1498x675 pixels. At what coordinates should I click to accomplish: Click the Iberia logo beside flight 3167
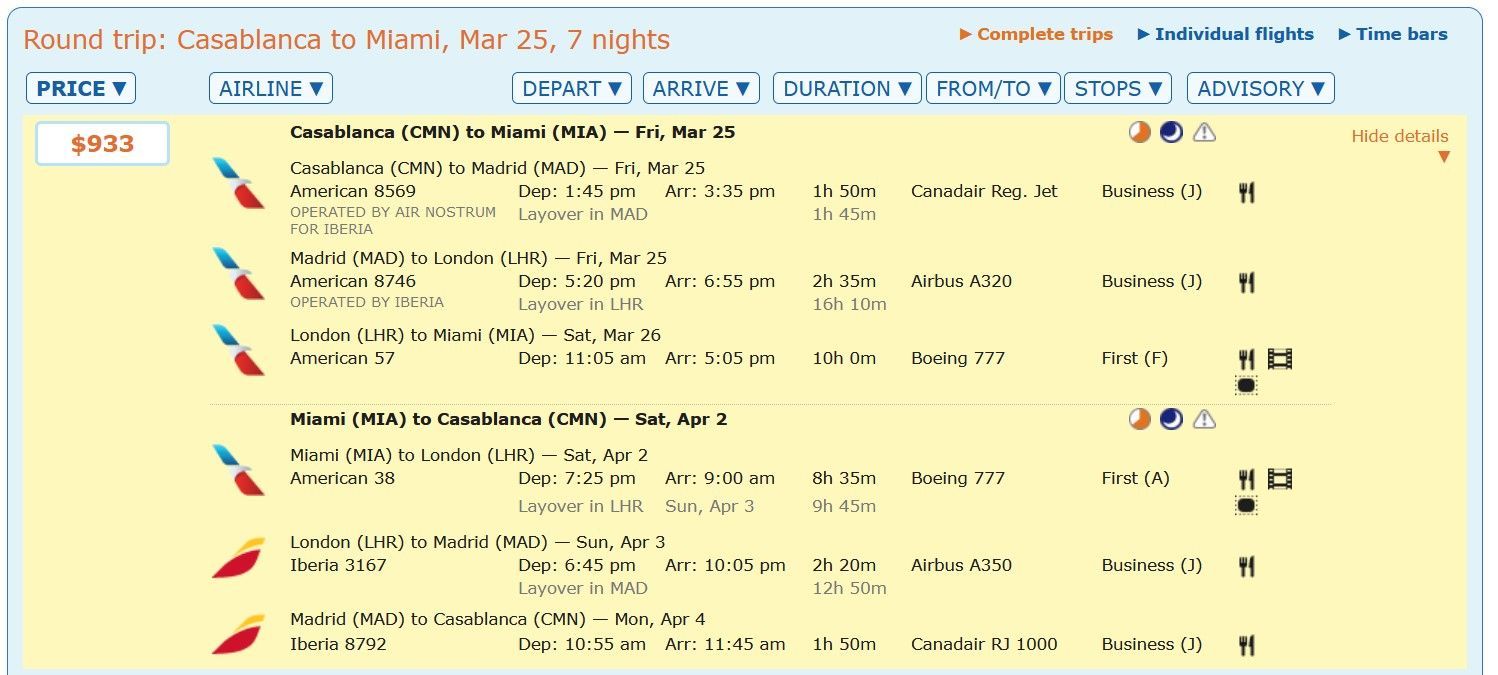pyautogui.click(x=238, y=558)
